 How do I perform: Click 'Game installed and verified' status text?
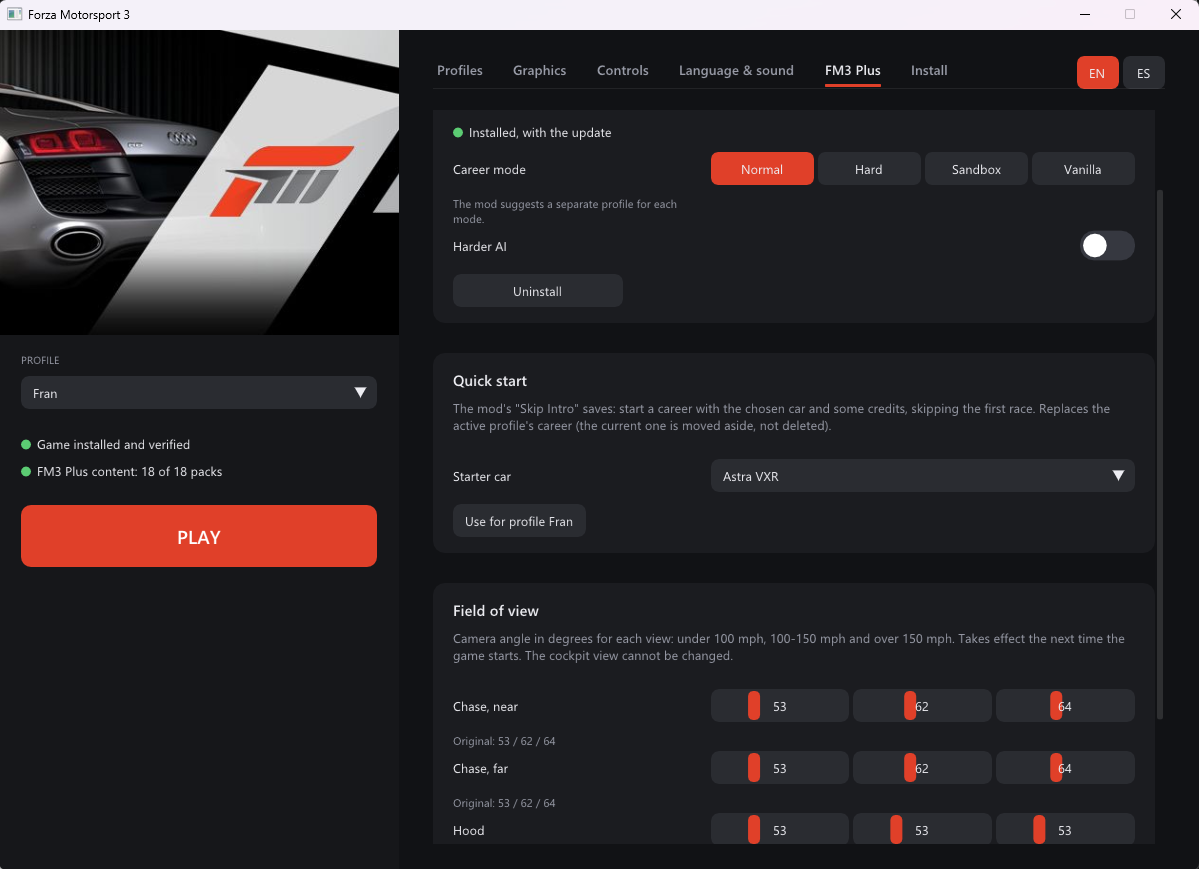(113, 444)
